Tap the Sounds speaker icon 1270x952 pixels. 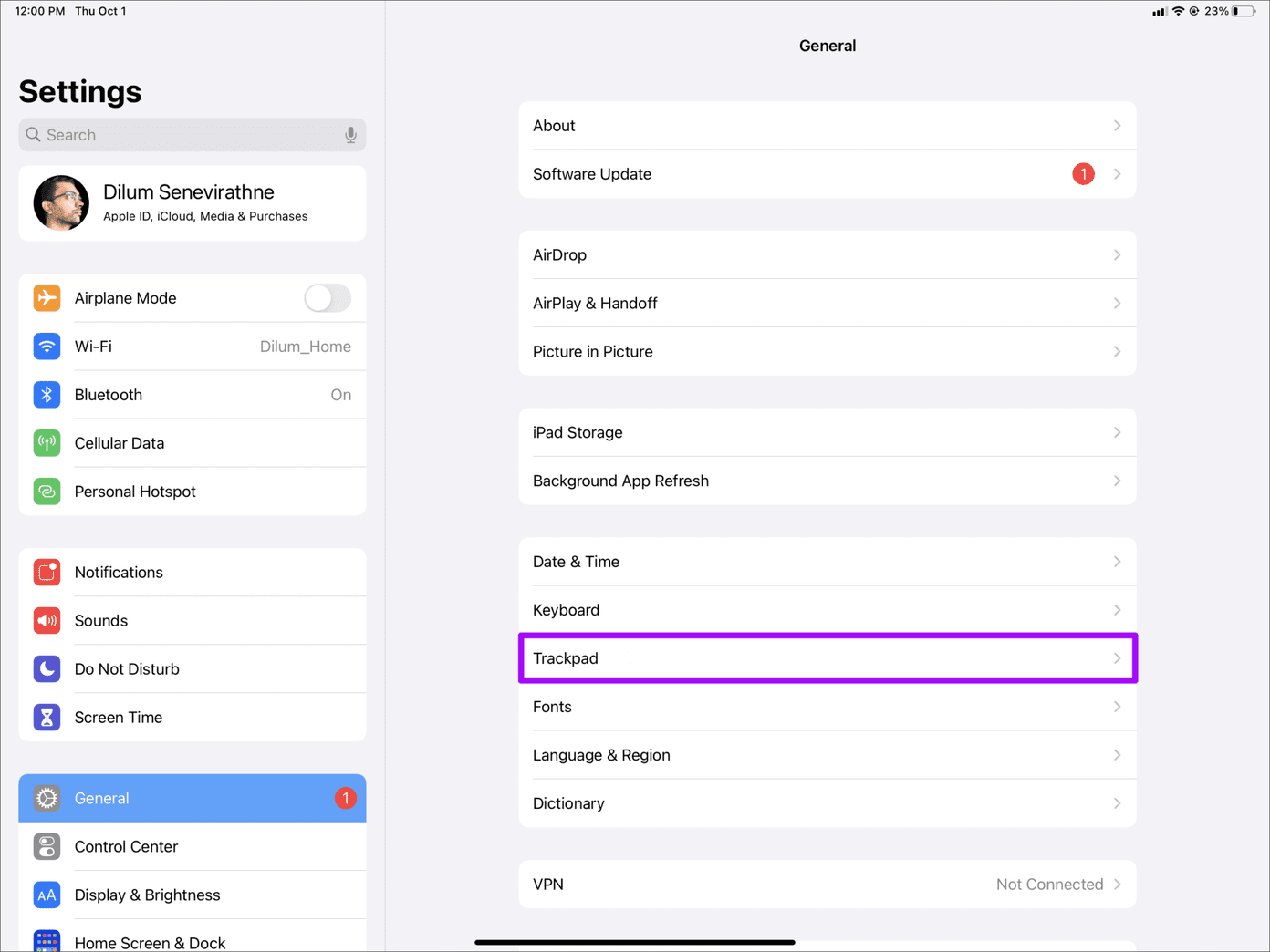(47, 621)
